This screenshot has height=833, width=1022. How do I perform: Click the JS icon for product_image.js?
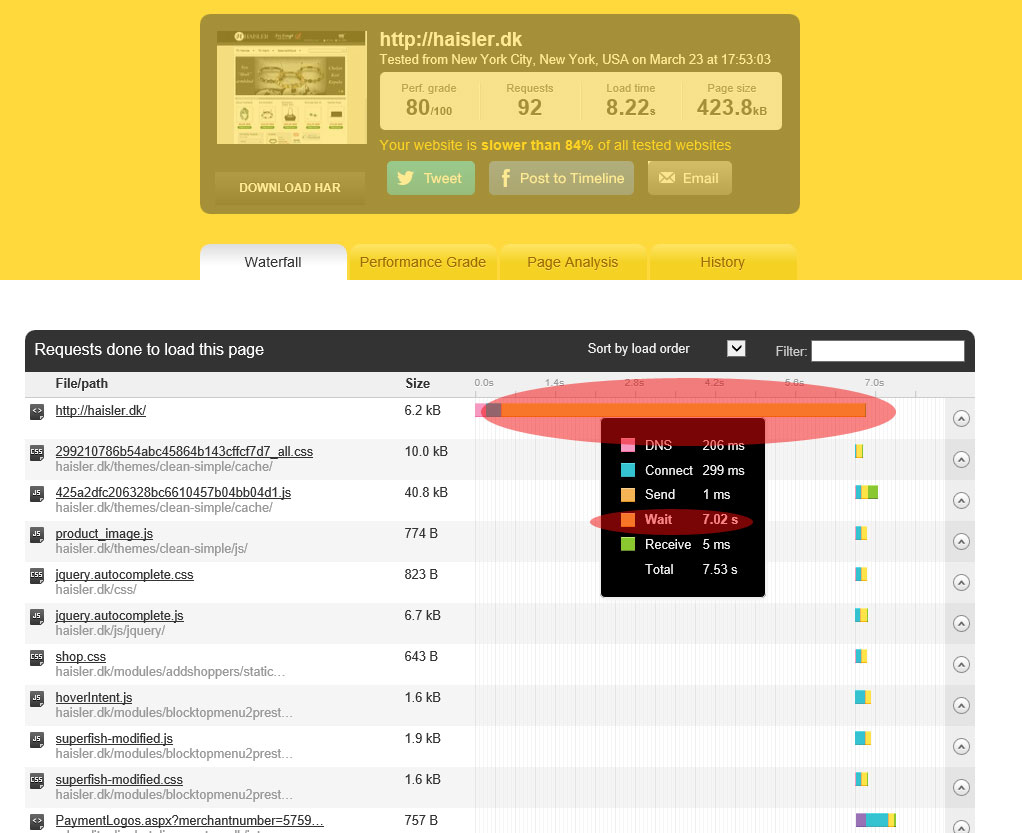click(37, 535)
